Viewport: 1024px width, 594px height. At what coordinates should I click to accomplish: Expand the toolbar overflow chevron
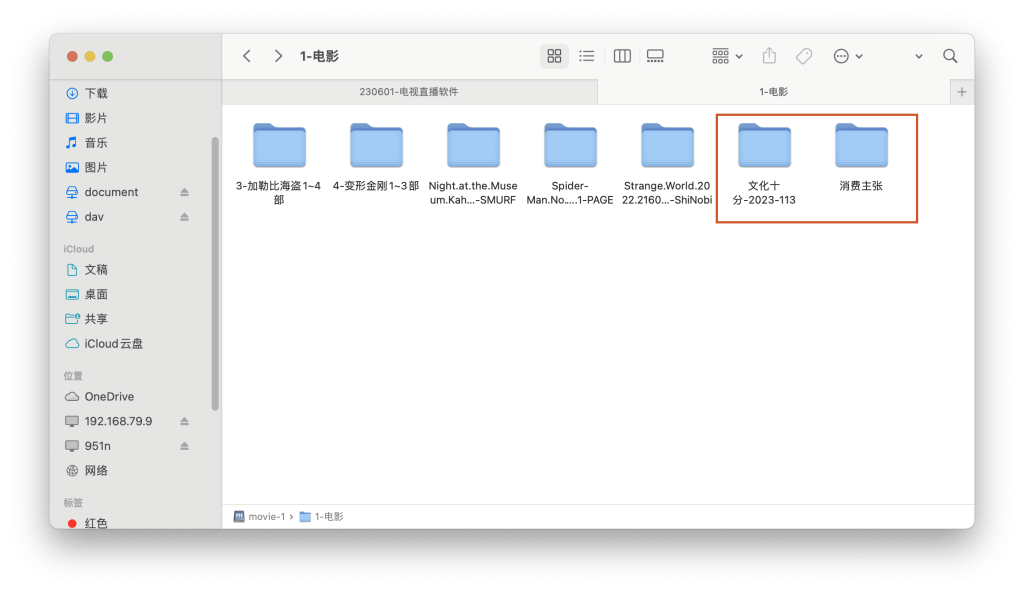point(918,57)
